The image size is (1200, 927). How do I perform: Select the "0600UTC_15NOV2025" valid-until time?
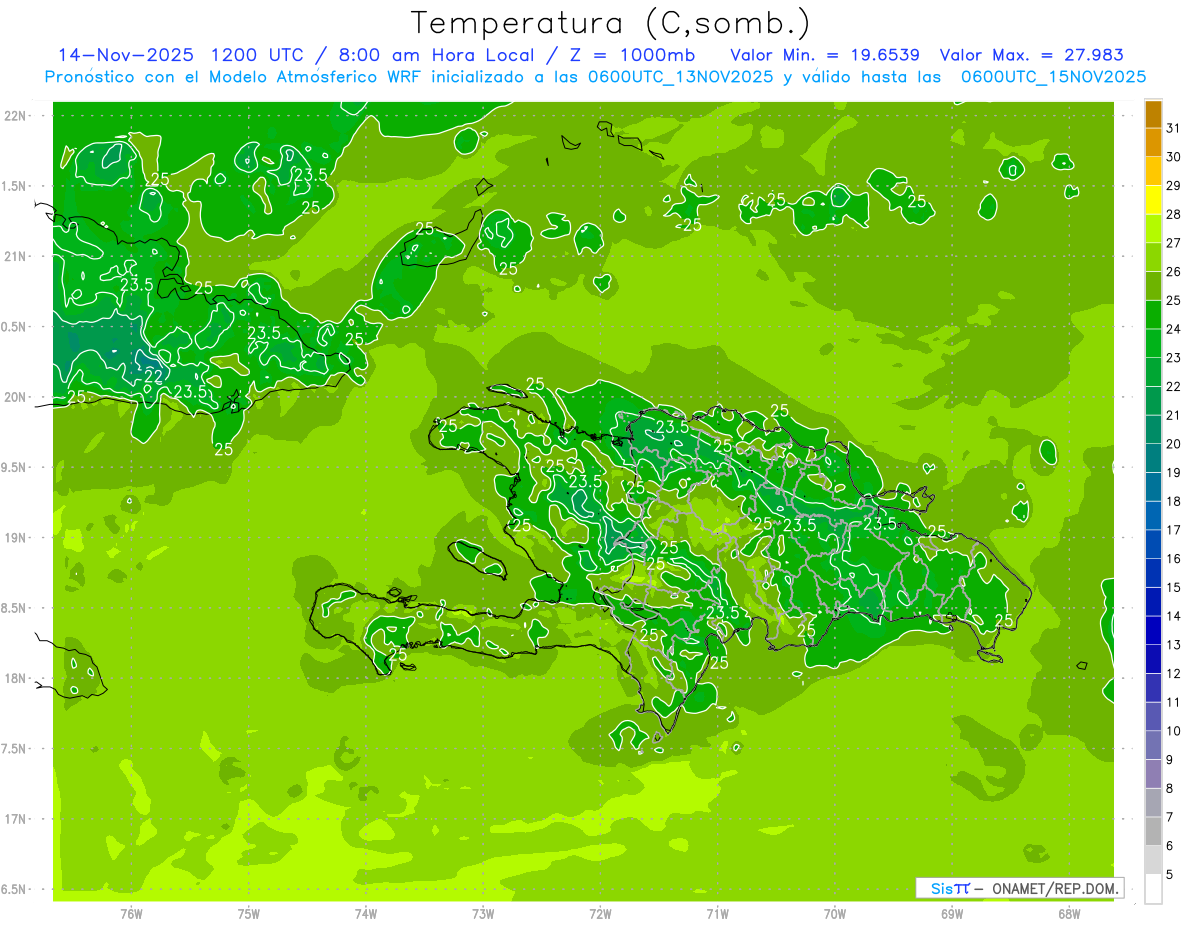click(x=1053, y=76)
